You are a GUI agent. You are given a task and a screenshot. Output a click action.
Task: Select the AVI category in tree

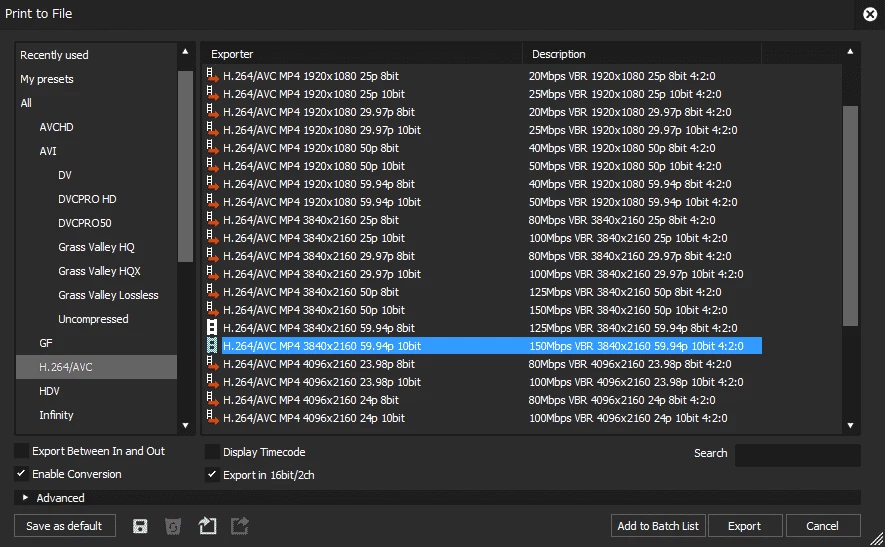(49, 151)
